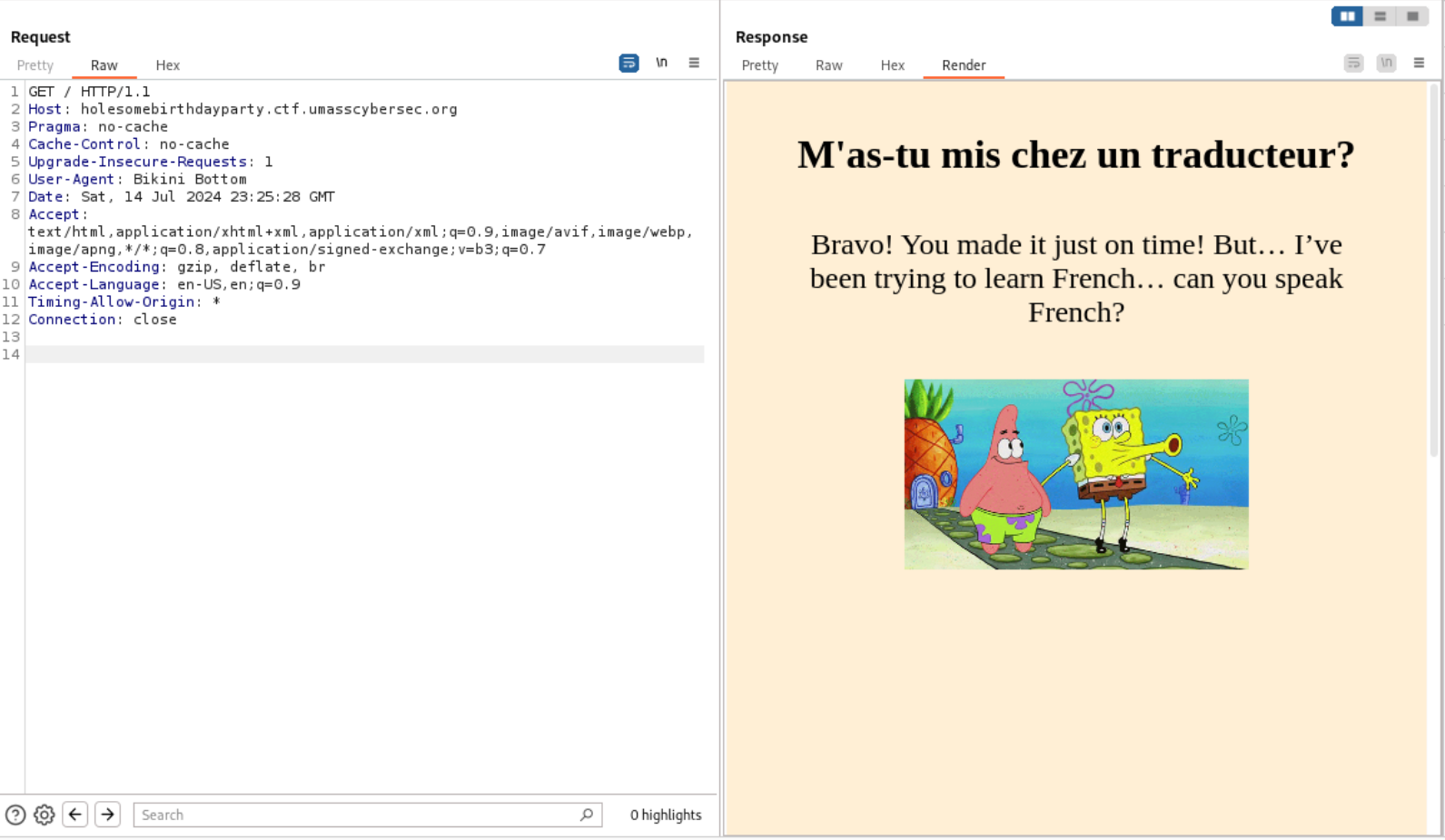The height and width of the screenshot is (840, 1445).
Task: Open search settings gear icon
Action: tap(44, 815)
